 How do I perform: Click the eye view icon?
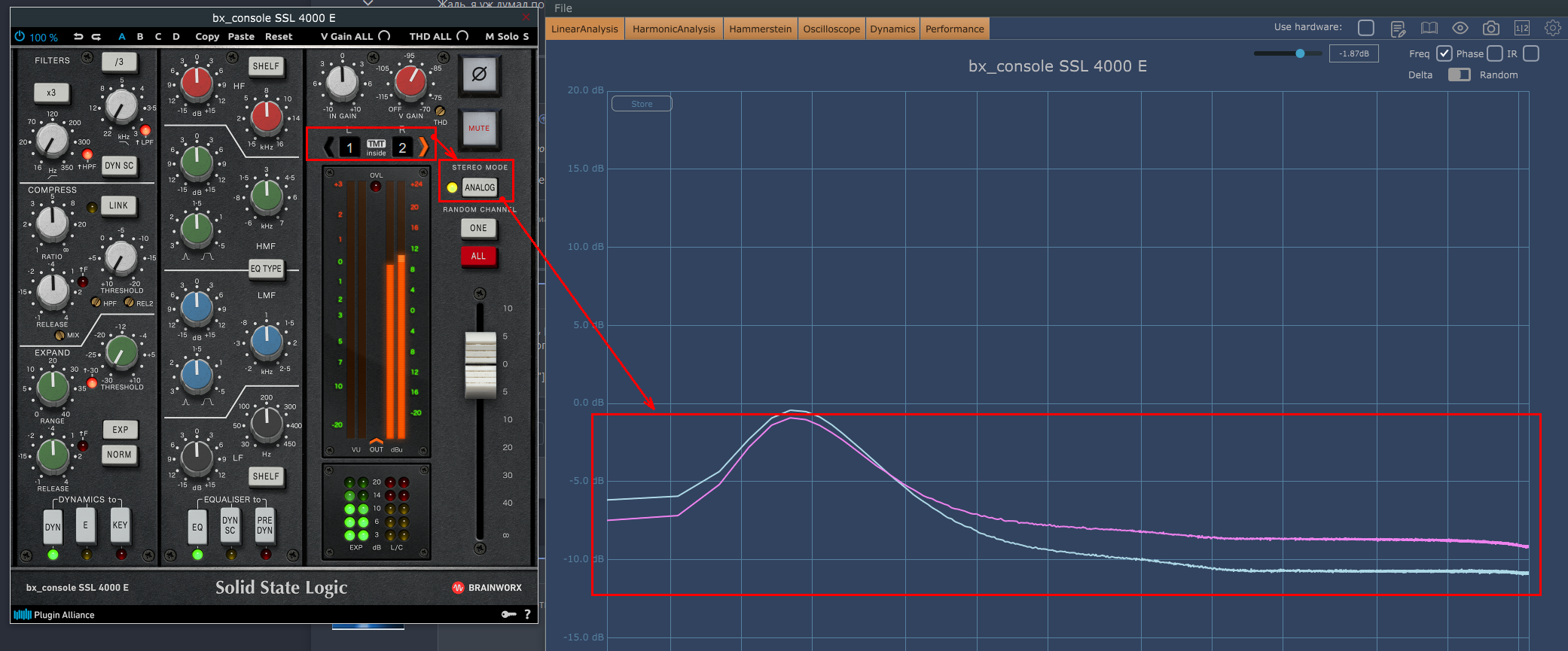(x=1460, y=29)
